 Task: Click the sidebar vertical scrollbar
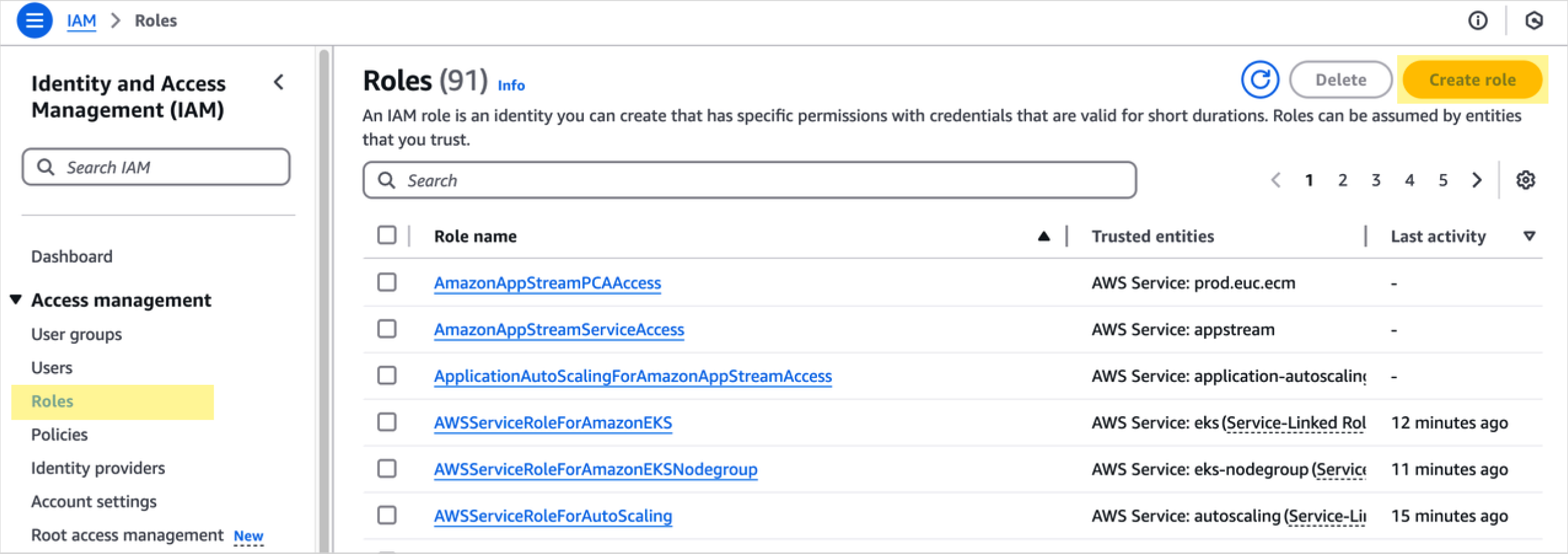(x=324, y=300)
